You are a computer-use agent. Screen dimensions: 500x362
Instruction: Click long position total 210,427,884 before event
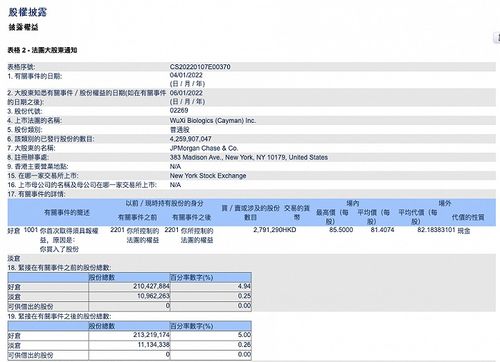tap(151, 286)
